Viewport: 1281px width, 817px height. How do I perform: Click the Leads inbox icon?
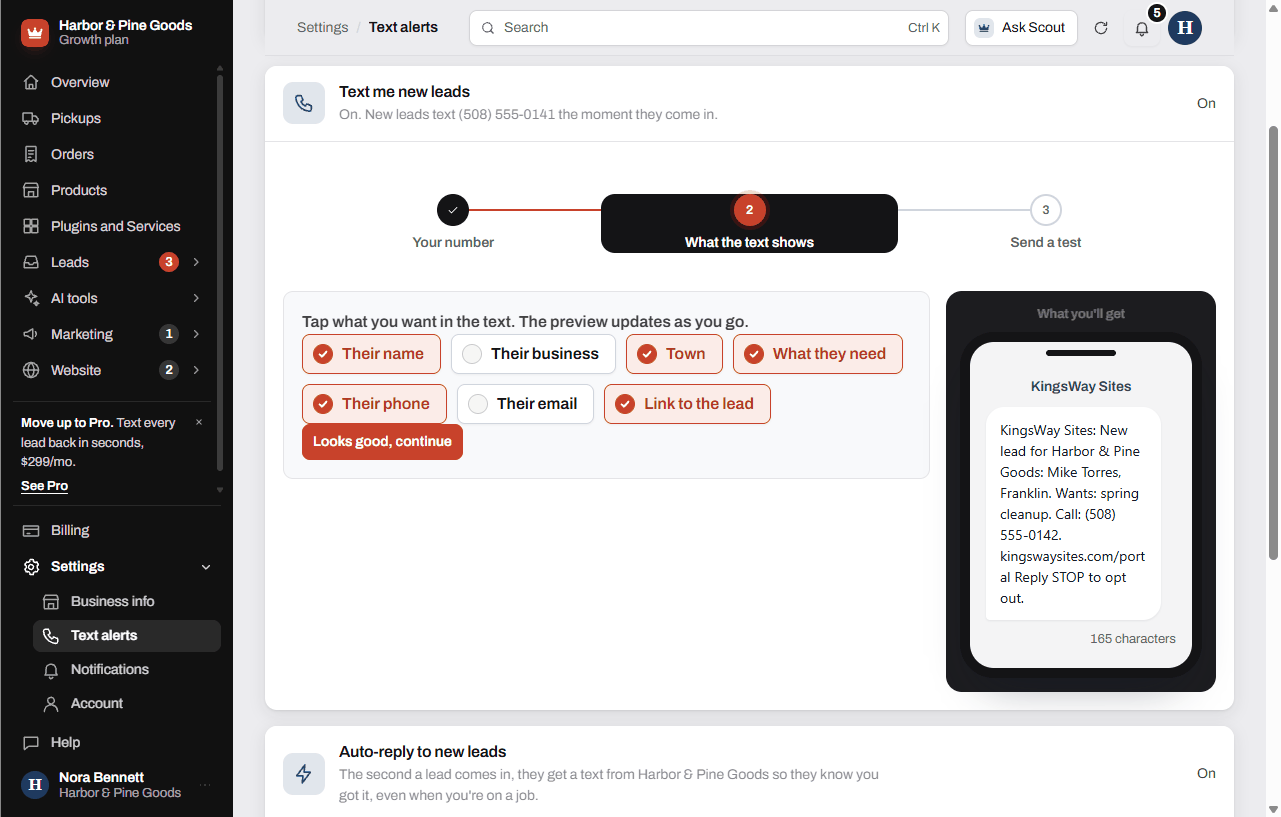click(x=31, y=262)
